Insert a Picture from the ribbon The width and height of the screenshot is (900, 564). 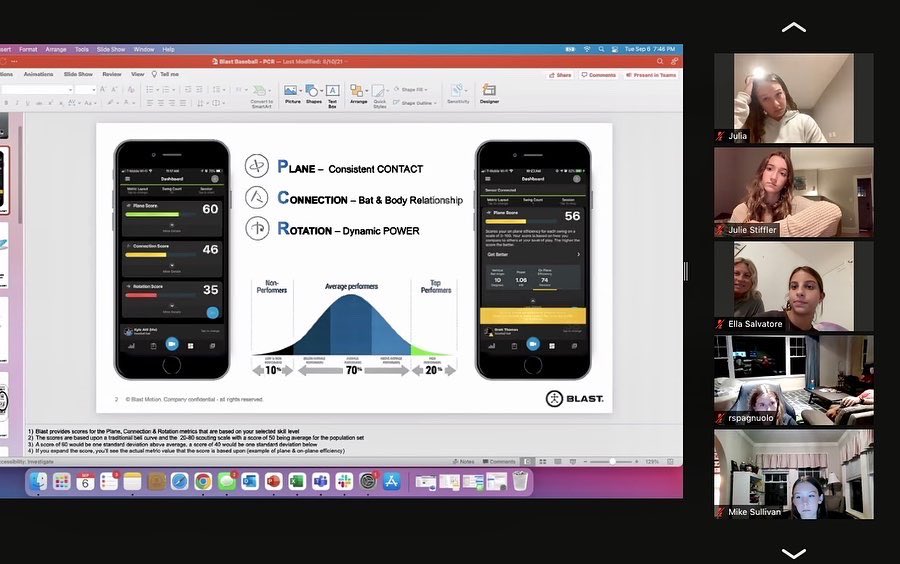click(x=292, y=94)
